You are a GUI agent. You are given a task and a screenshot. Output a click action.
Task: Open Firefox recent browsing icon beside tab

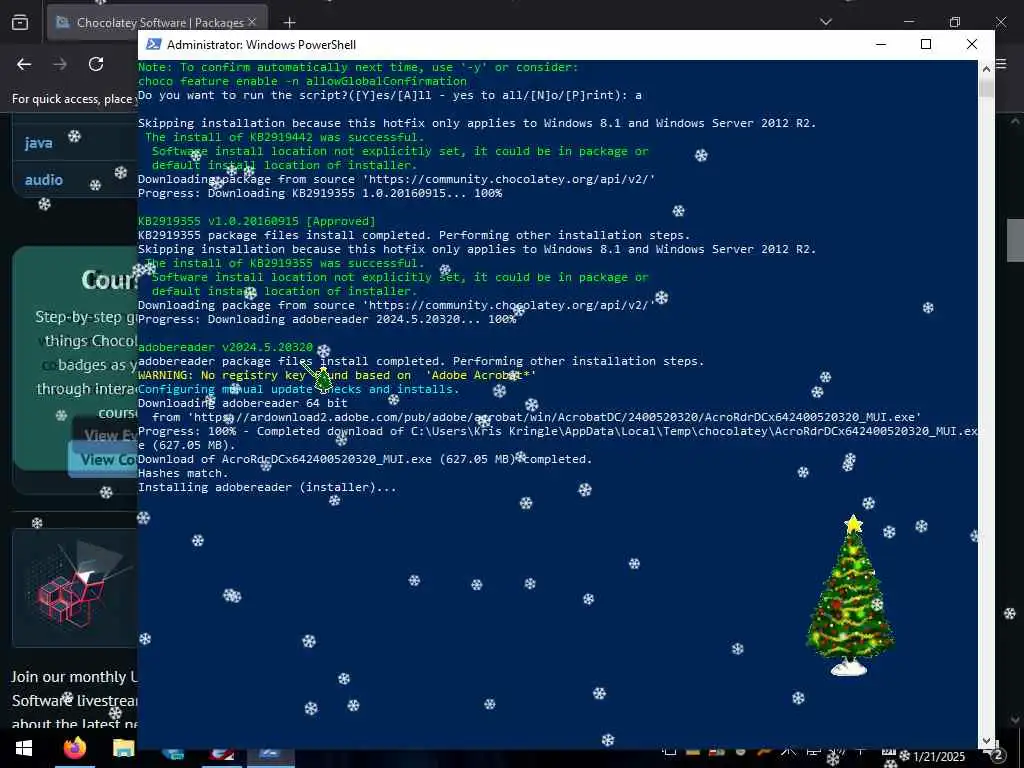pyautogui.click(x=20, y=23)
